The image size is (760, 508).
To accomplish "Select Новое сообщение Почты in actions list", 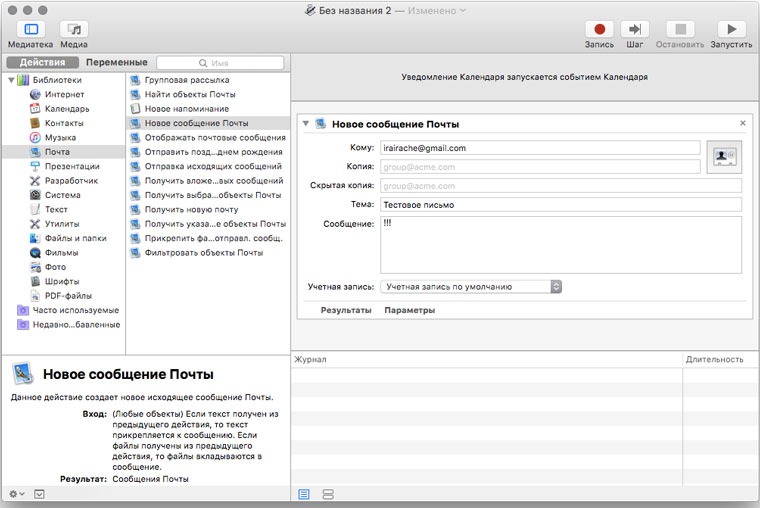I will coord(208,123).
